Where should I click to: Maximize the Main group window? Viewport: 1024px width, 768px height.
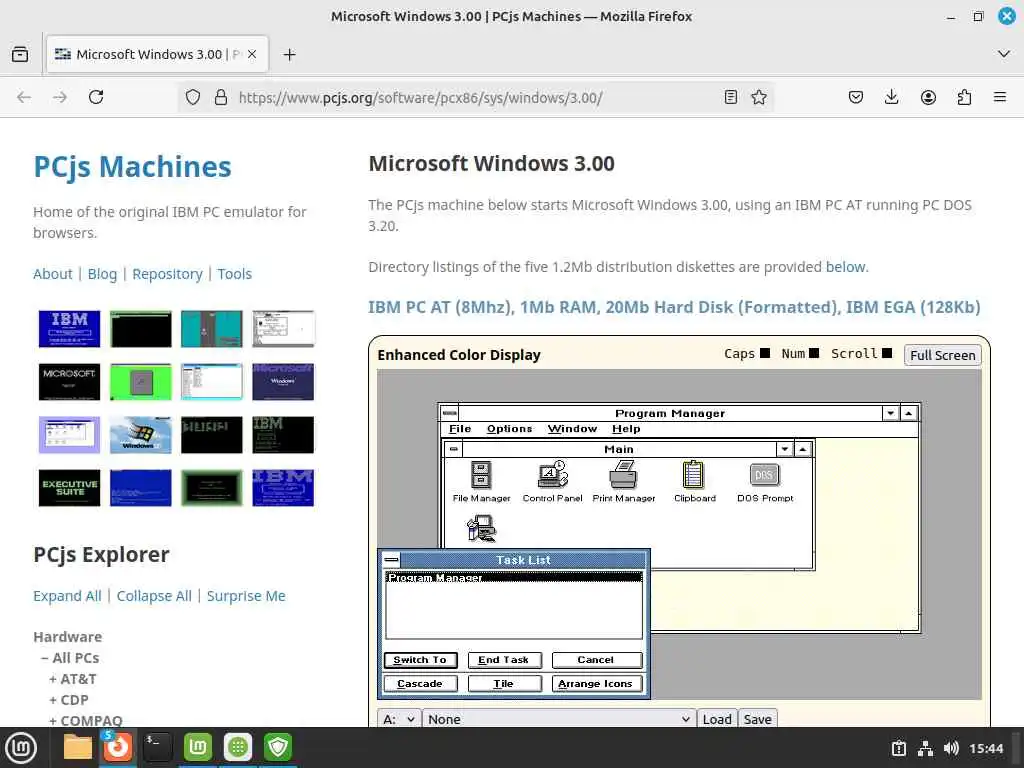click(803, 449)
